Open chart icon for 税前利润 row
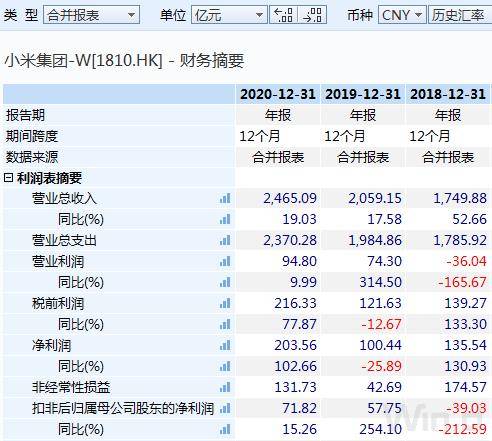492x441 pixels. 225,303
